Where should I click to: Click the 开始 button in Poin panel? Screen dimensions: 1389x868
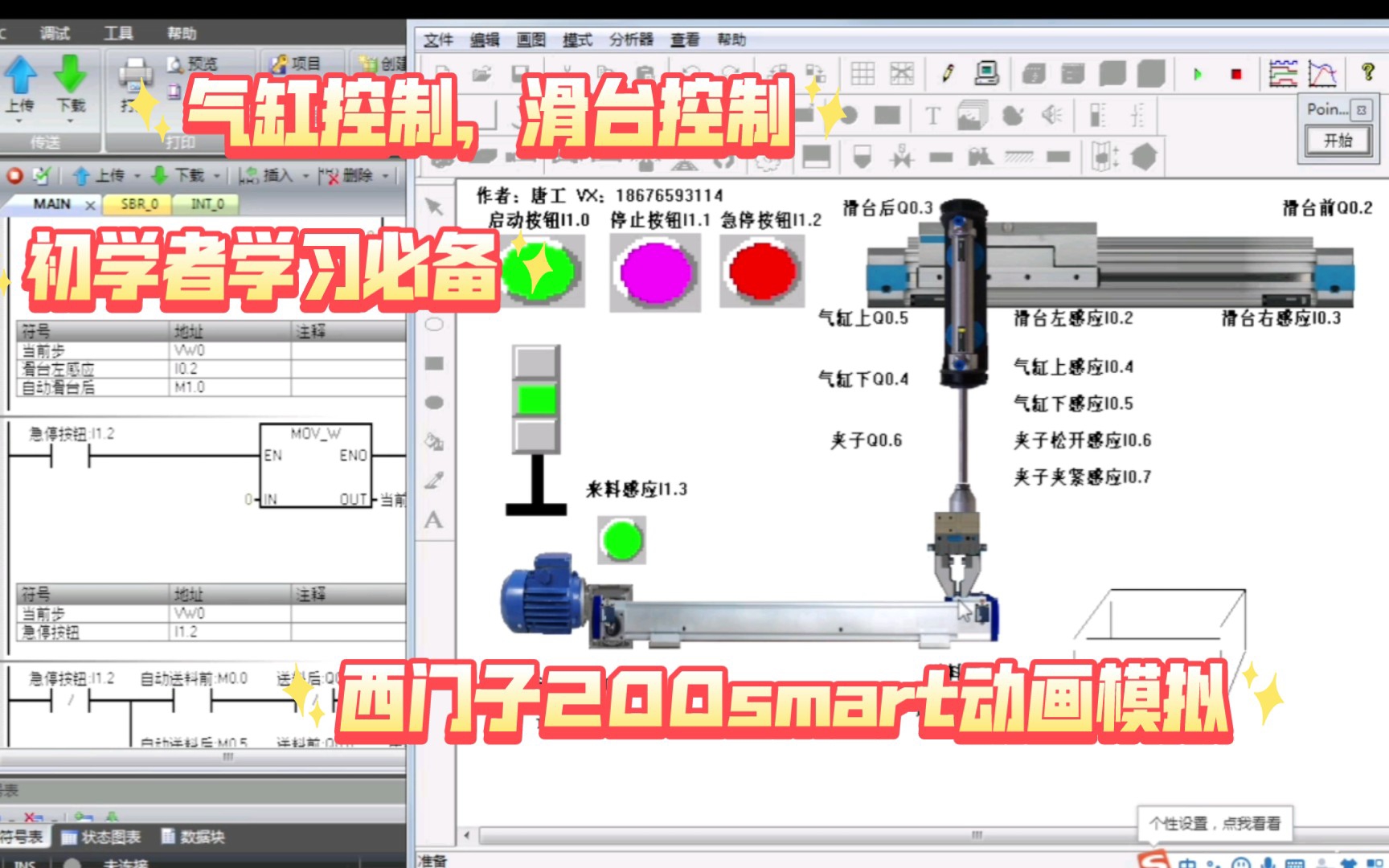[x=1338, y=141]
